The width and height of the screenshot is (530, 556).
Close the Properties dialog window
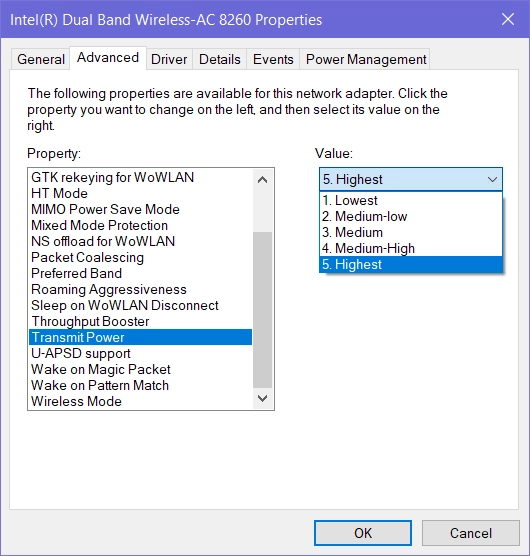tap(508, 19)
